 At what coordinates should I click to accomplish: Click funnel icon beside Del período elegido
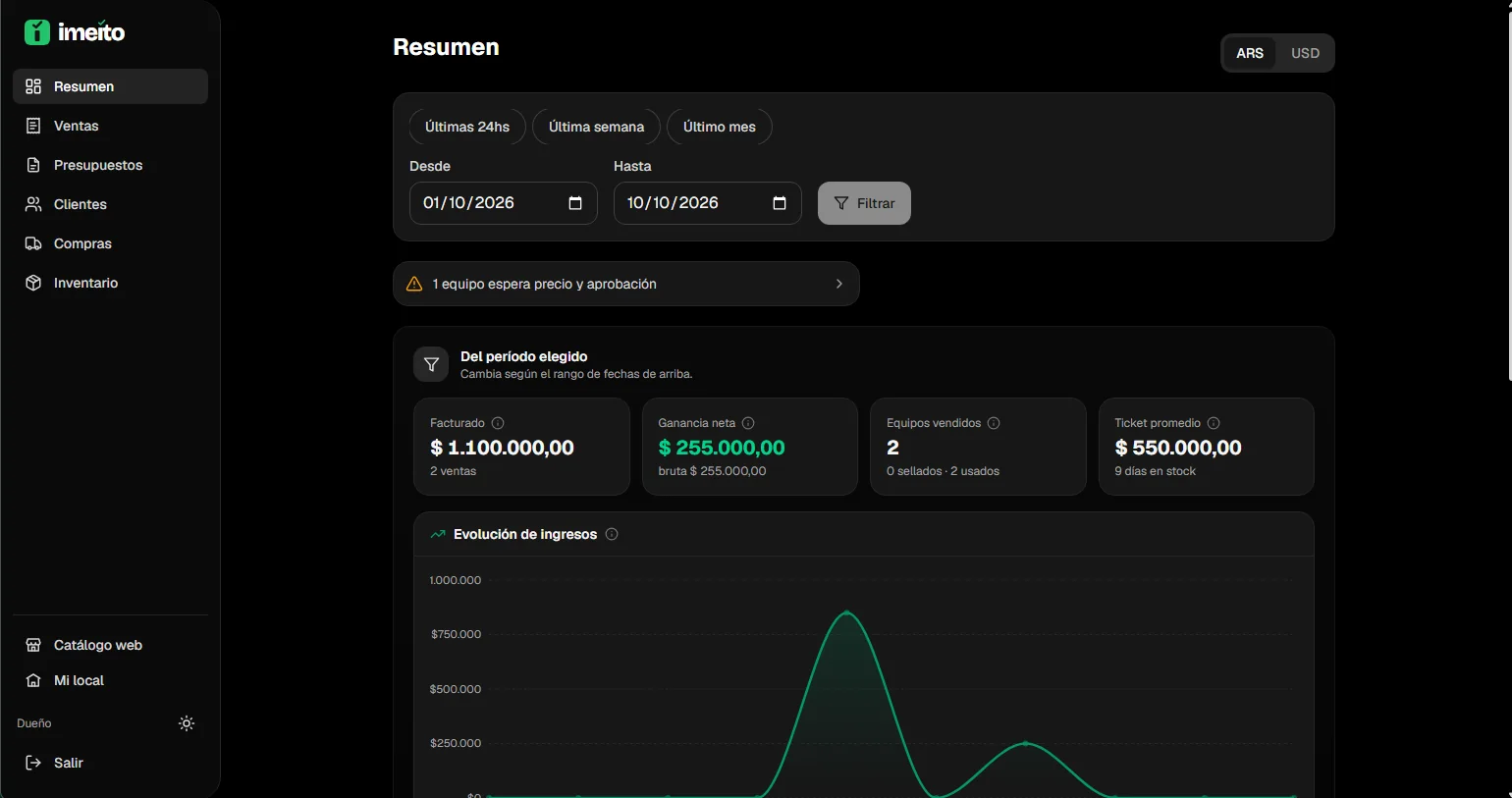(x=431, y=364)
